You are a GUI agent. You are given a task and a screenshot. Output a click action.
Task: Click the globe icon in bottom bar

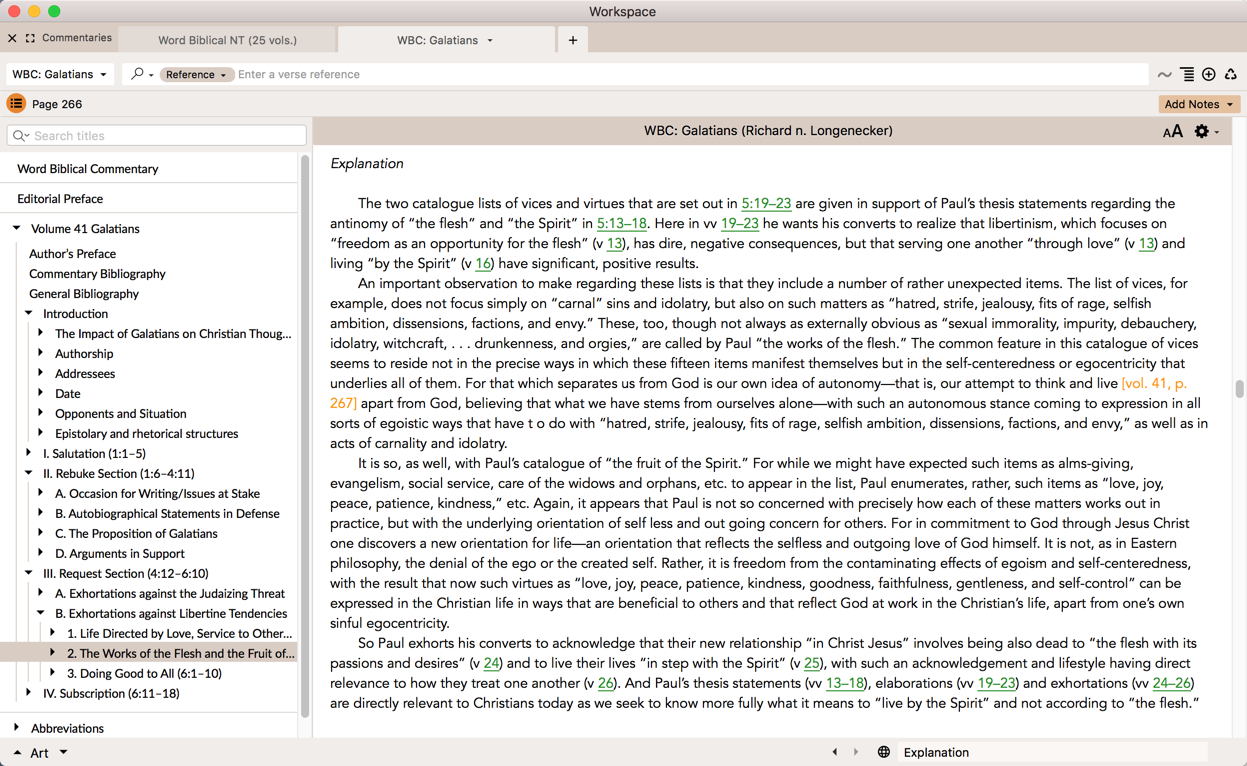[x=883, y=752]
